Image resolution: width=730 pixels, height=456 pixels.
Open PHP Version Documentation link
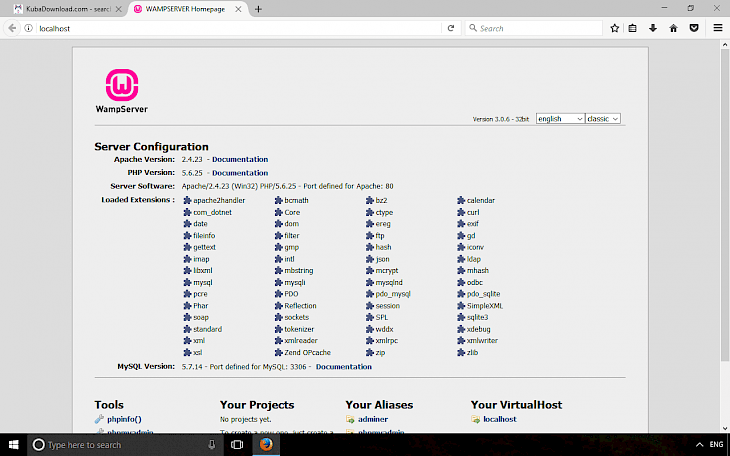point(240,173)
